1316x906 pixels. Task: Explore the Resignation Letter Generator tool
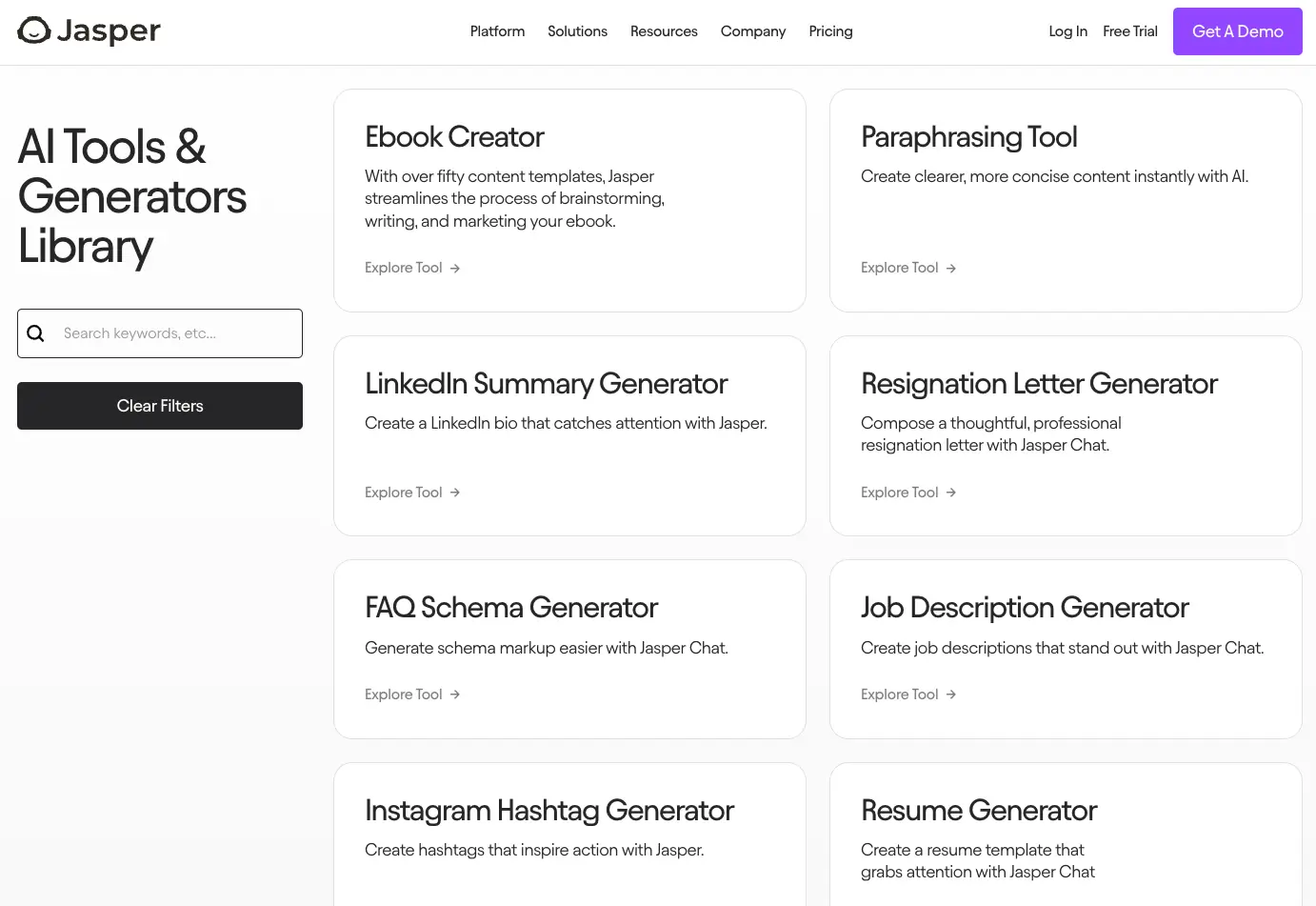908,493
